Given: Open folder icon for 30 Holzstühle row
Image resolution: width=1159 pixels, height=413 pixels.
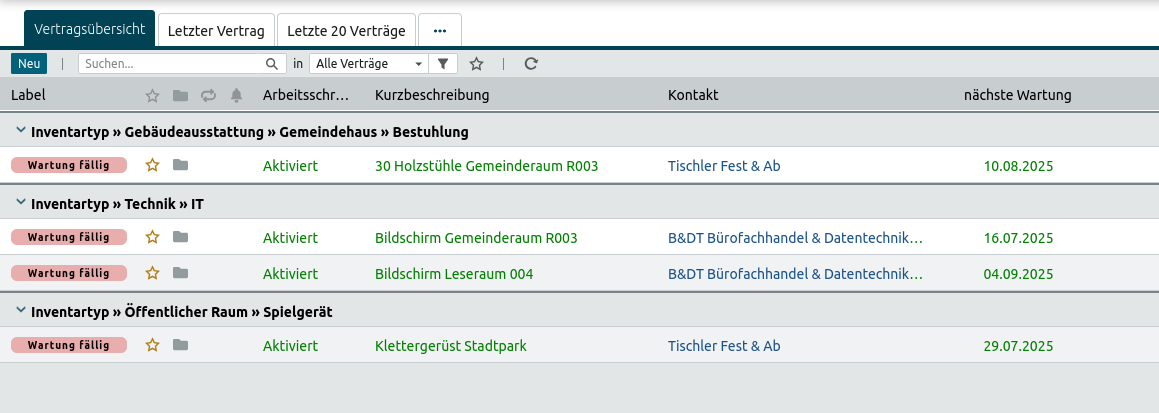Looking at the screenshot, I should [x=180, y=165].
